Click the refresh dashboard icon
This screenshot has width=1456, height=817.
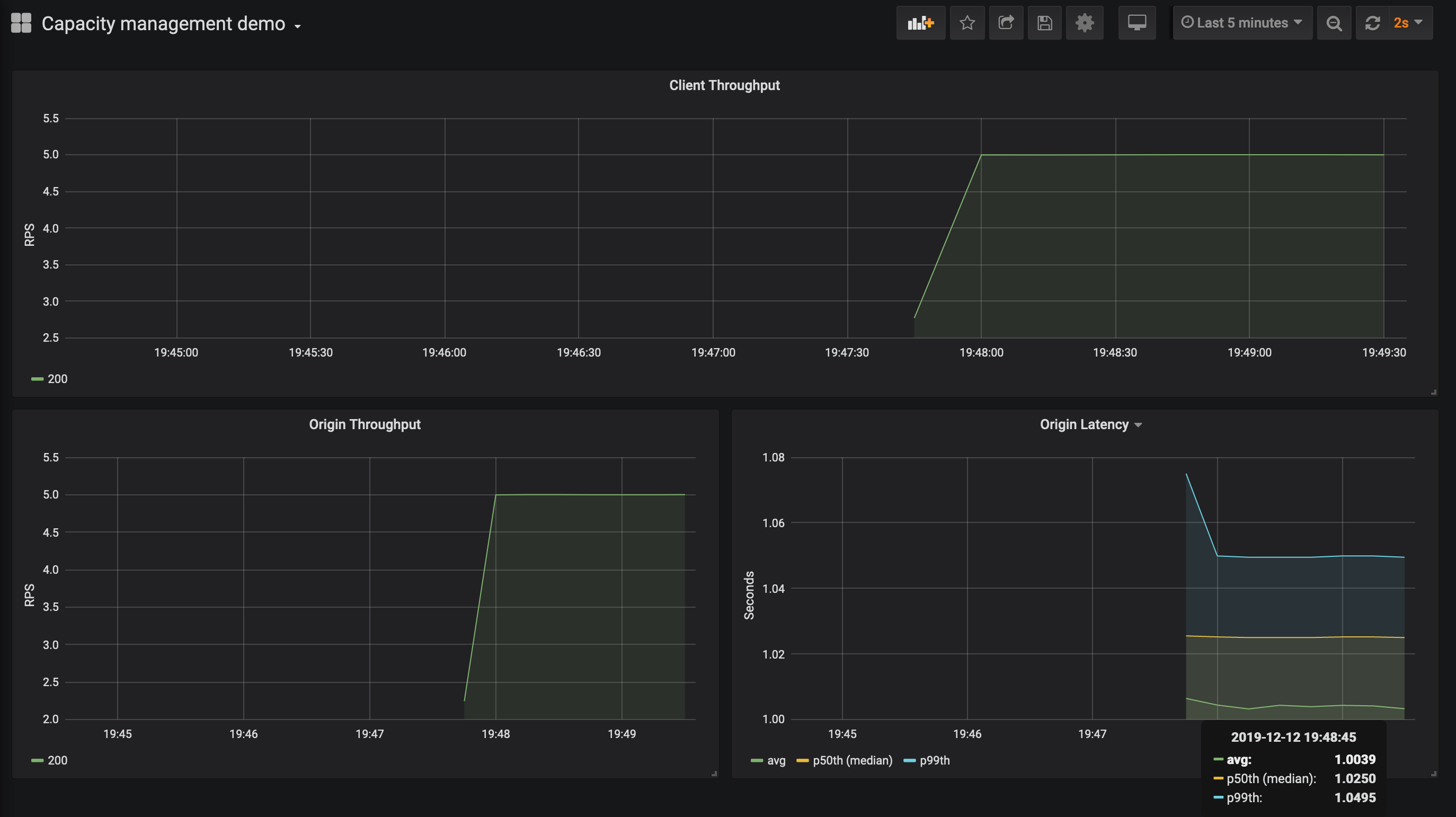coord(1372,23)
